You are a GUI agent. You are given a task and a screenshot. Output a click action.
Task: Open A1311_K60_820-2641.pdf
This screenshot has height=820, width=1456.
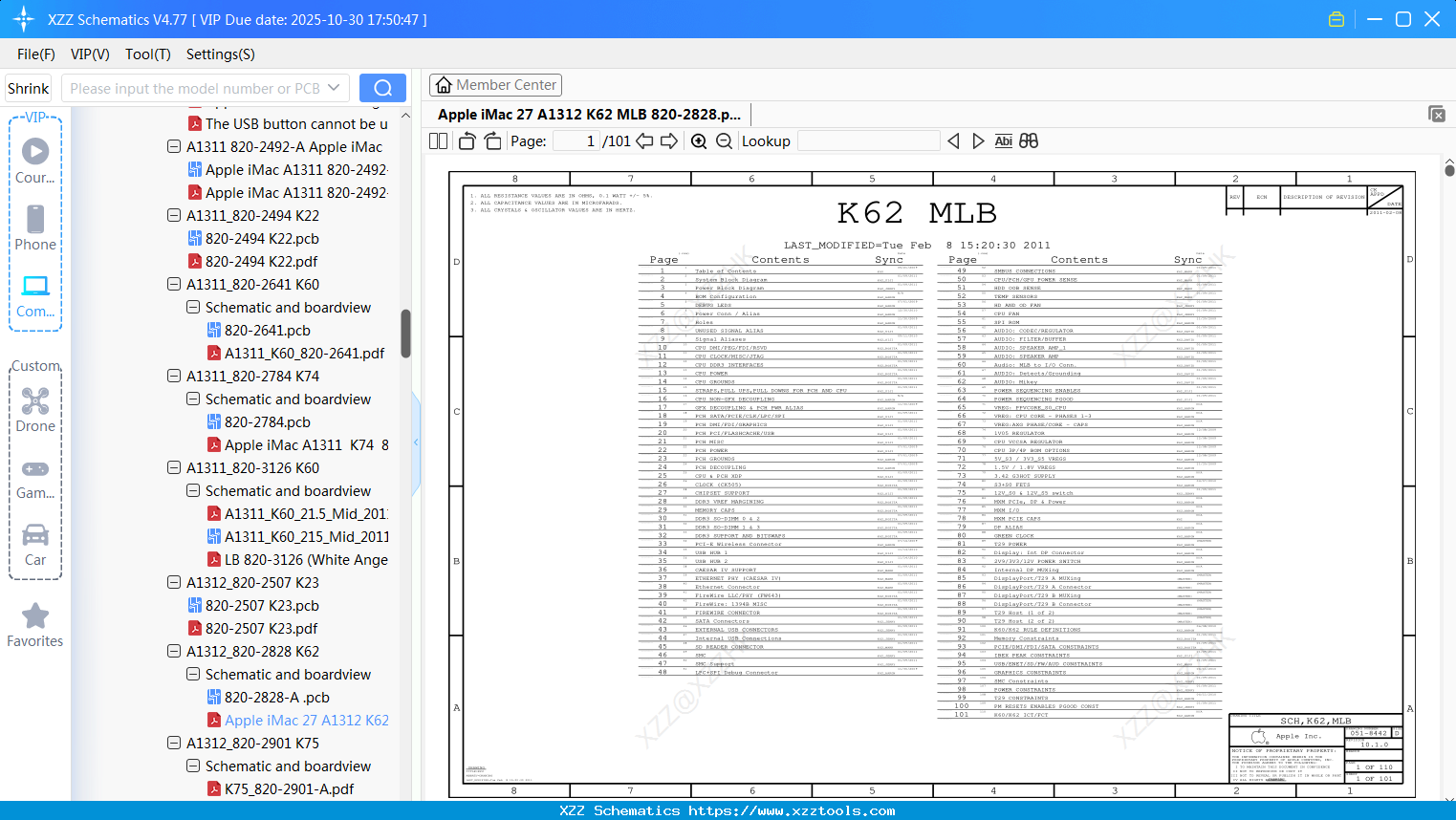coord(304,354)
